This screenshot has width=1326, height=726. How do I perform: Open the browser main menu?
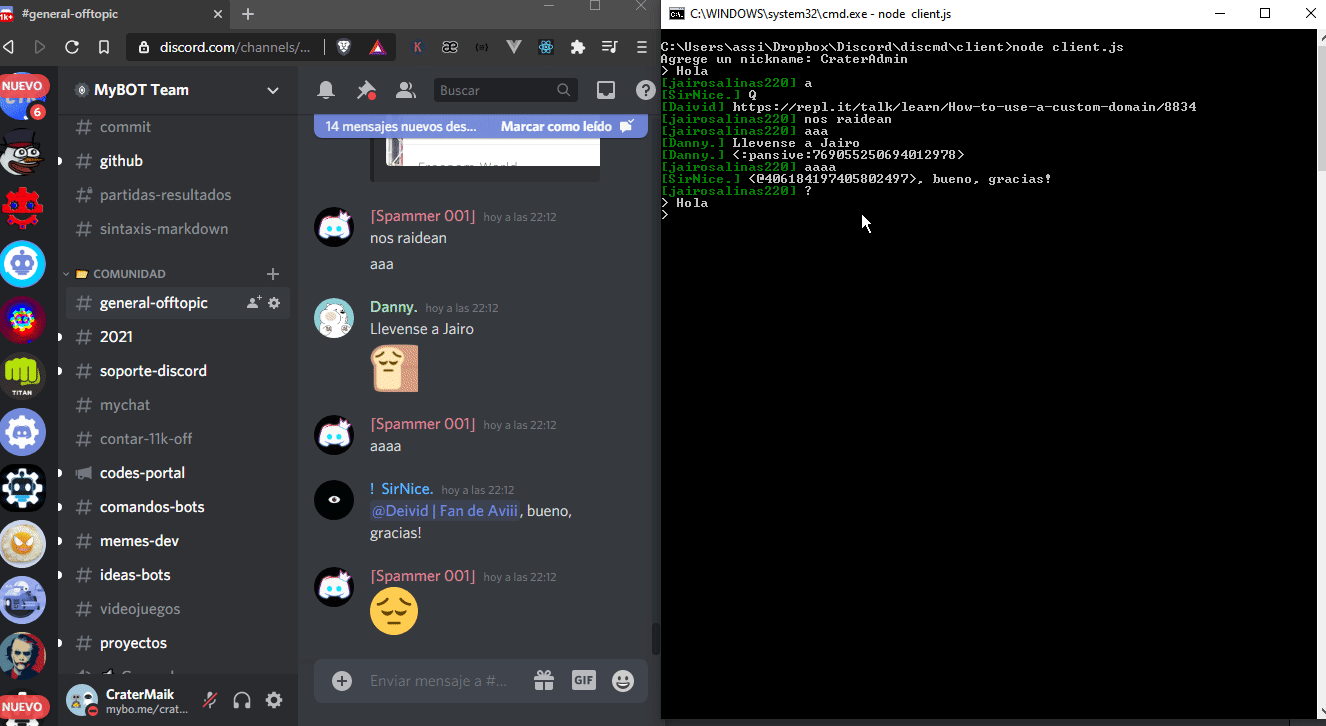(642, 47)
